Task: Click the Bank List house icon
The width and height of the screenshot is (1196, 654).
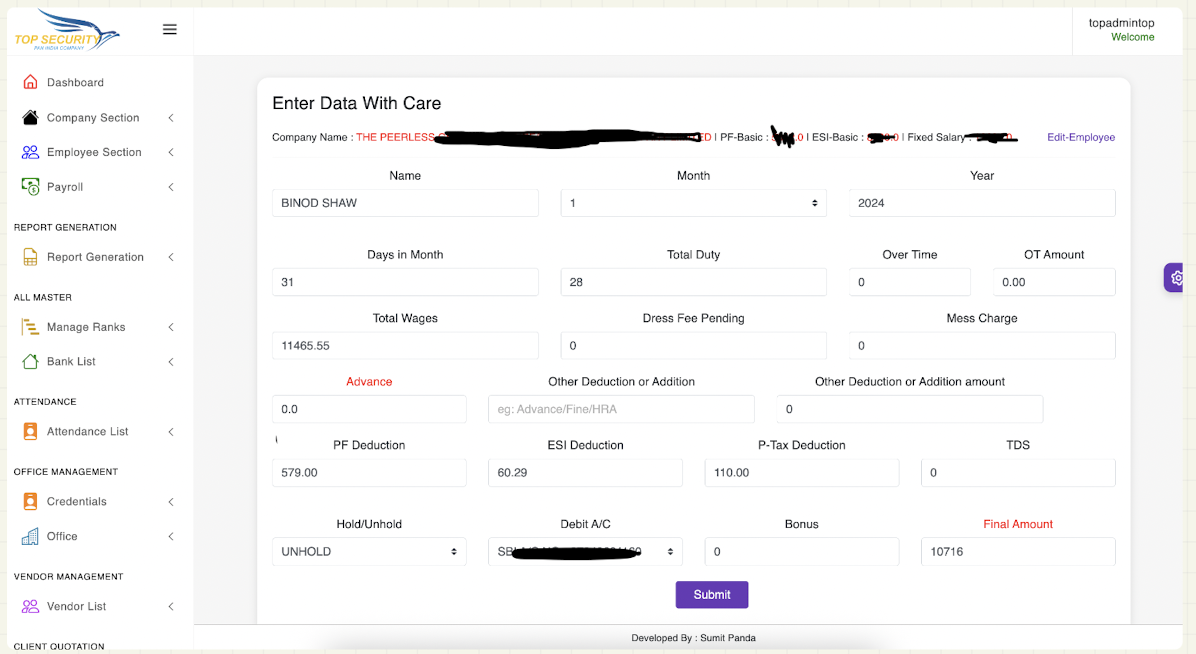Action: tap(30, 362)
